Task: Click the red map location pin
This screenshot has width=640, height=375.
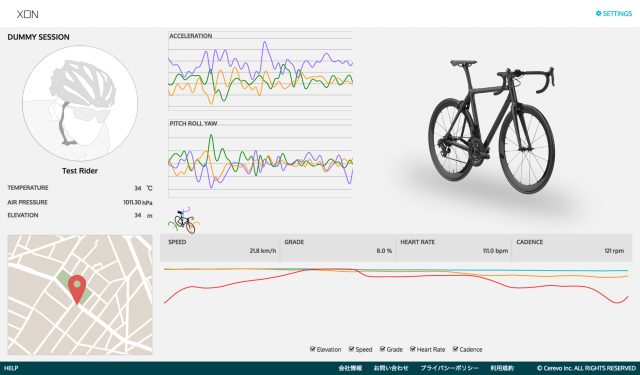Action: coord(77,289)
